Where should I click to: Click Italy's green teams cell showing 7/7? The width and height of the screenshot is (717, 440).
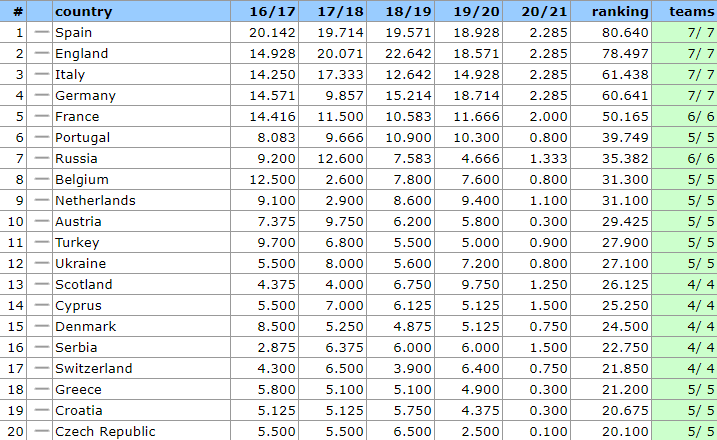(x=684, y=75)
